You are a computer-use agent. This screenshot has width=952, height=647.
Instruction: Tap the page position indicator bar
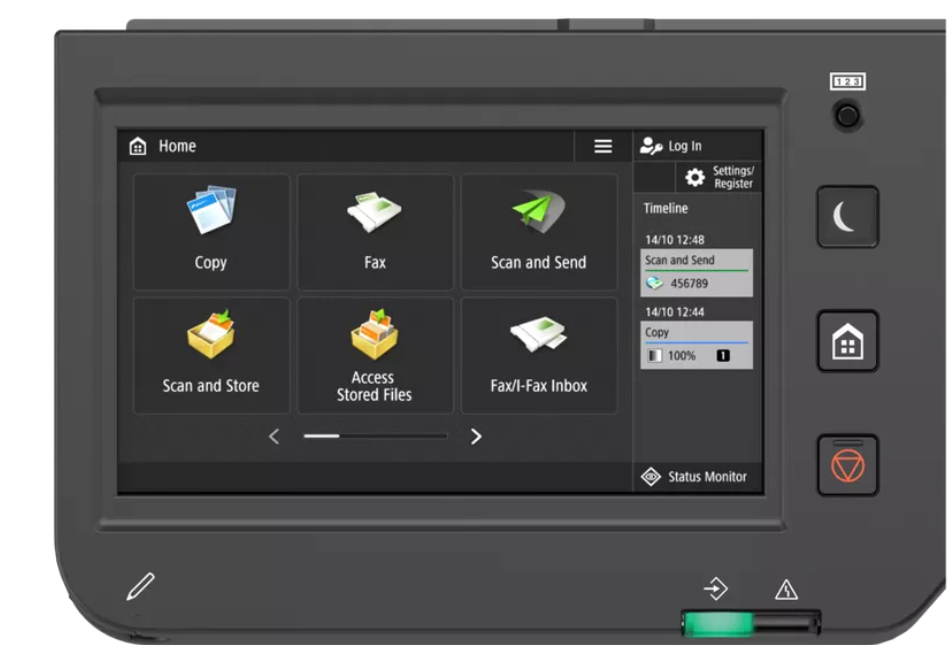[x=375, y=436]
